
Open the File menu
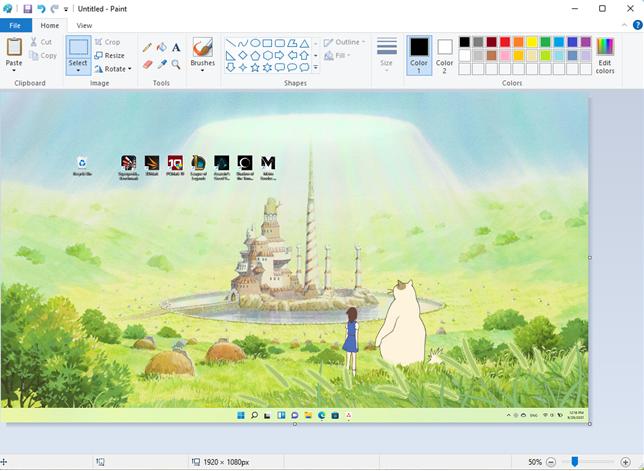pyautogui.click(x=15, y=25)
